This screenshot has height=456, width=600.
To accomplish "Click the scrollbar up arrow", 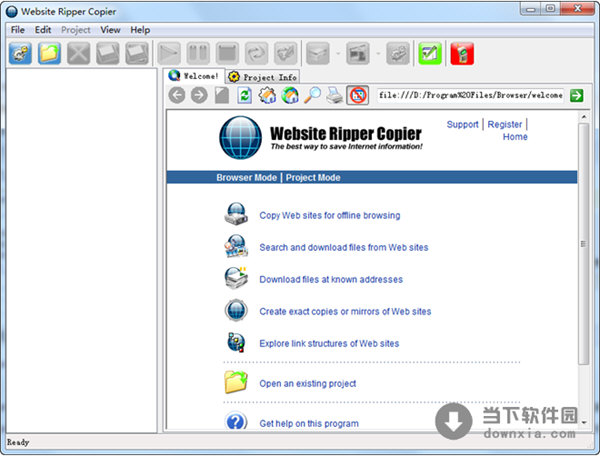I will pyautogui.click(x=583, y=116).
